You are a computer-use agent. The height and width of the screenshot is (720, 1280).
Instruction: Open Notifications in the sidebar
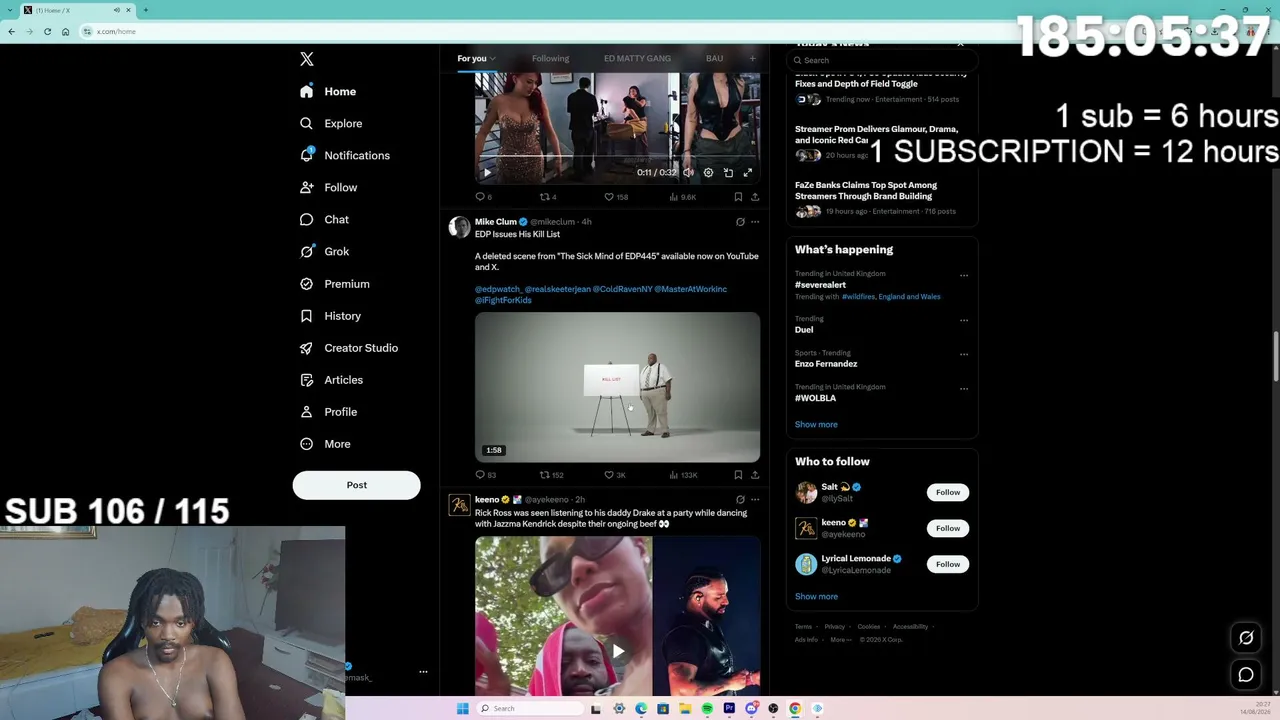pyautogui.click(x=345, y=155)
